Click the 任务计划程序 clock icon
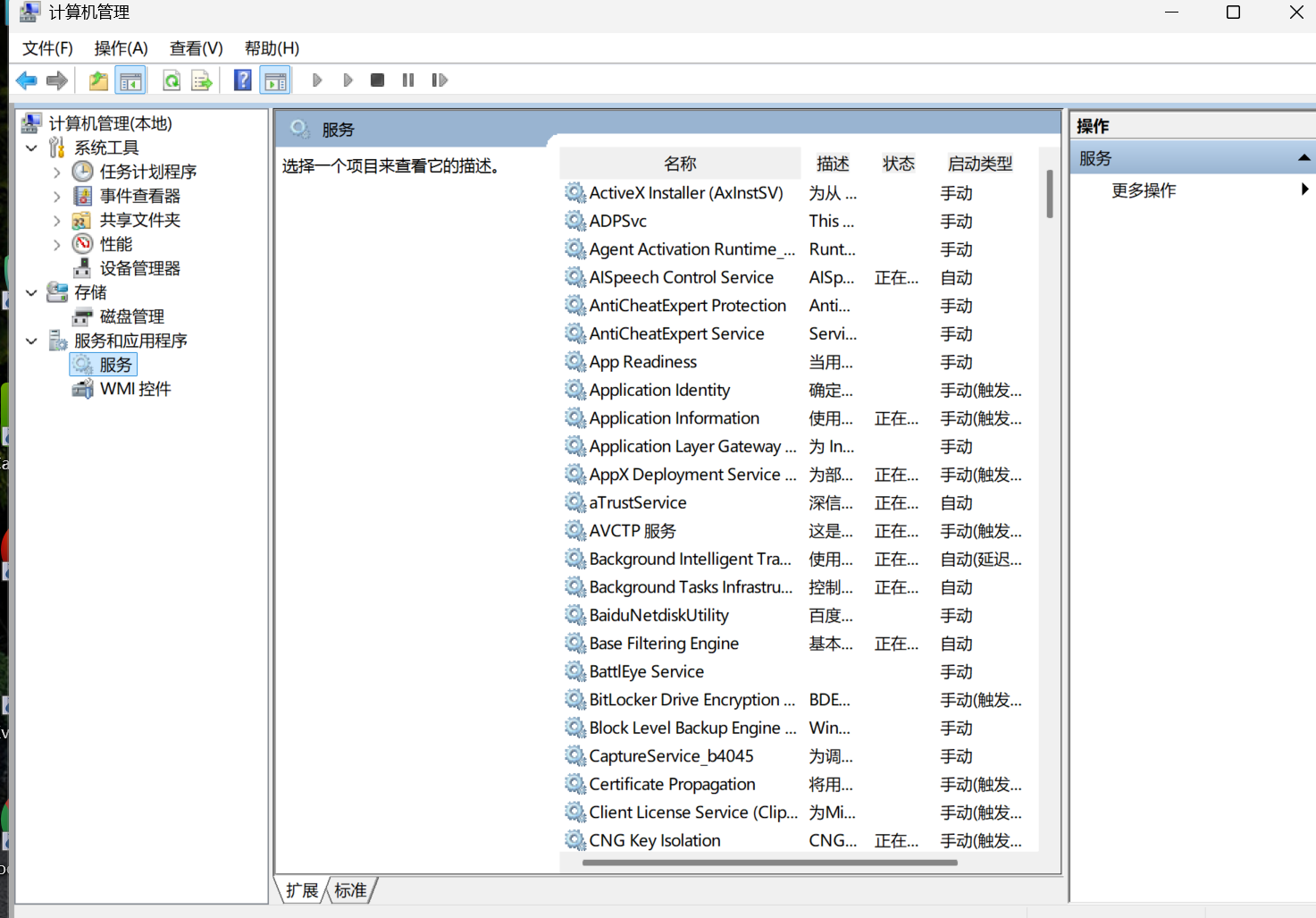 point(83,171)
